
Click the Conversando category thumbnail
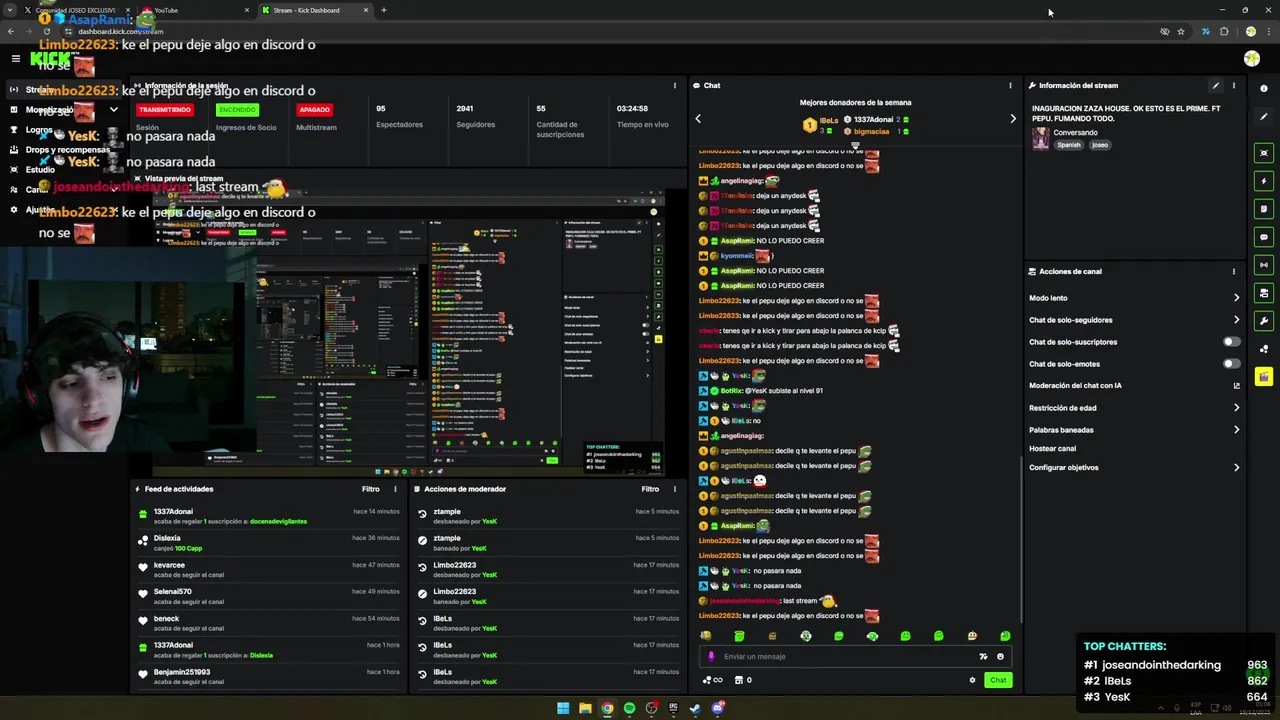tap(1040, 138)
